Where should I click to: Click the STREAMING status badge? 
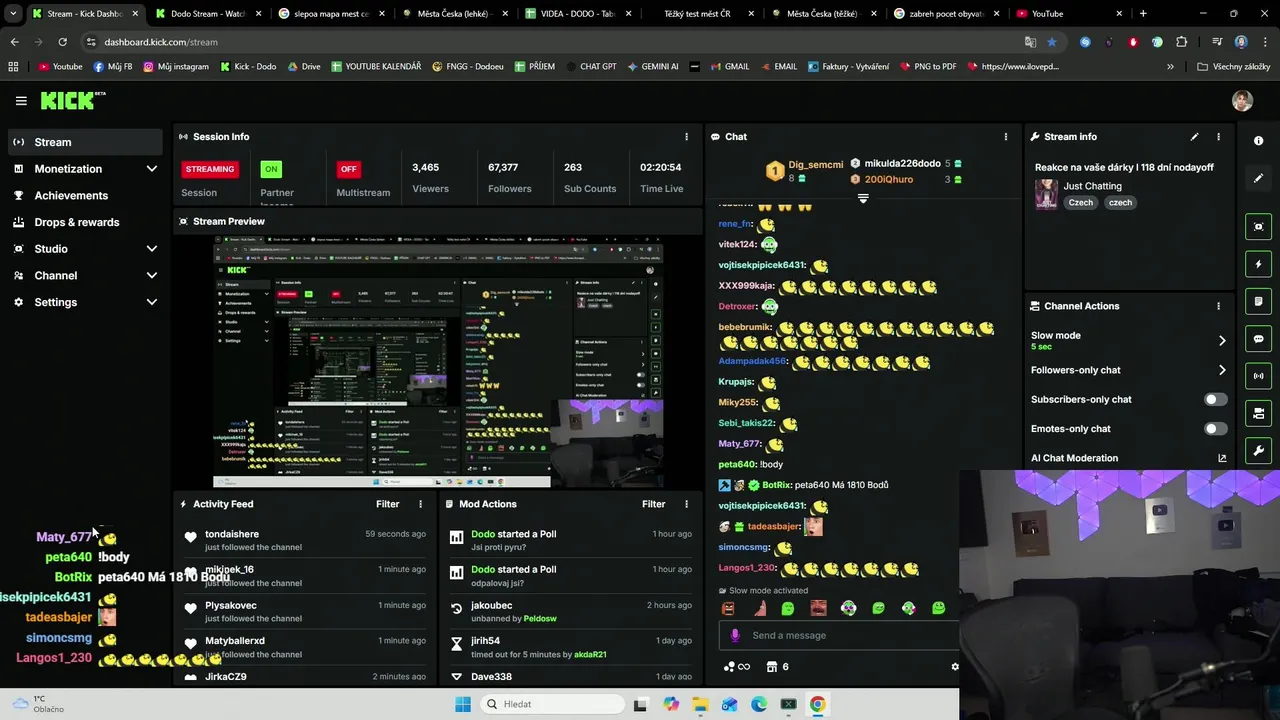point(210,169)
